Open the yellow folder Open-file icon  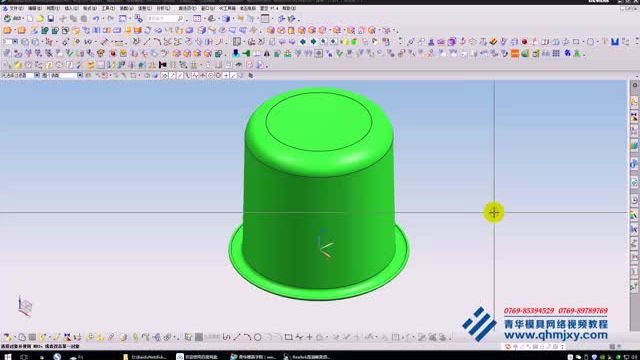[40, 19]
